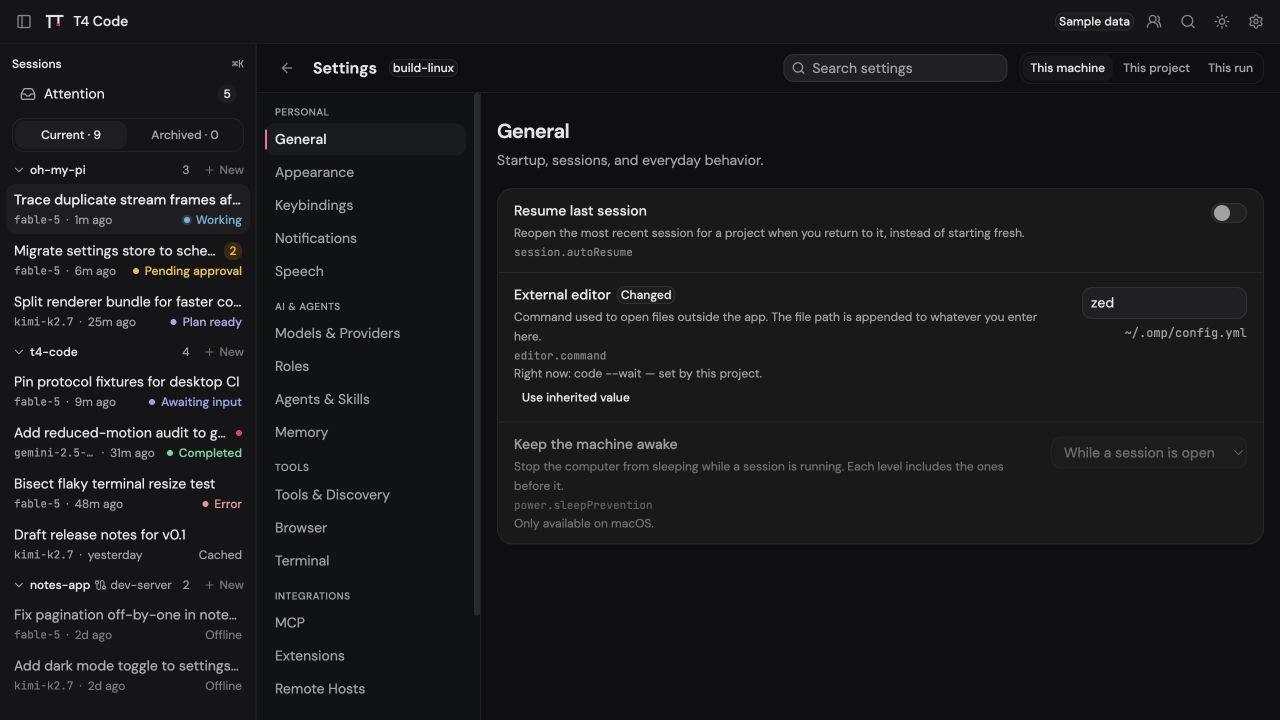Click the magnifier icon in Search settings
This screenshot has width=1280, height=720.
[x=798, y=68]
